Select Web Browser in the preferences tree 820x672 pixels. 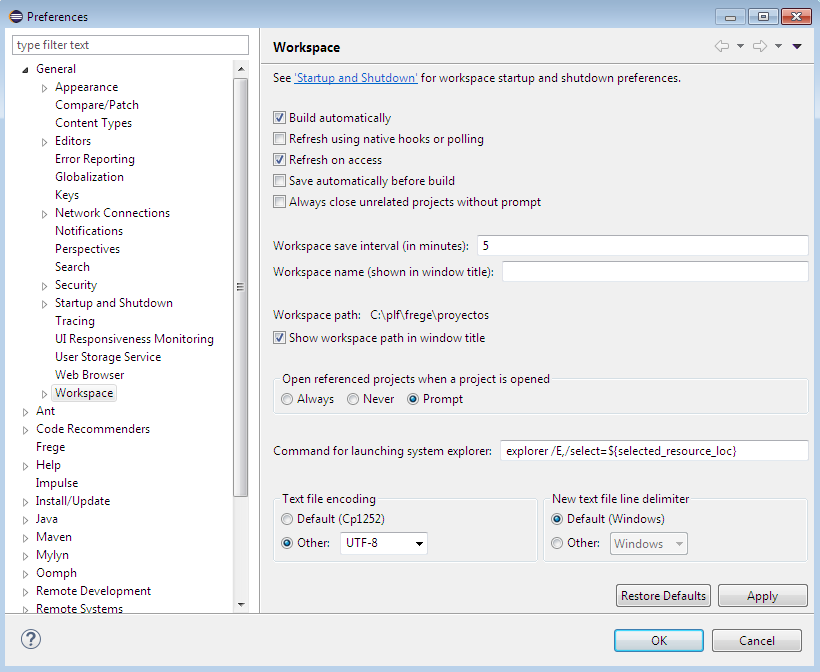(89, 375)
